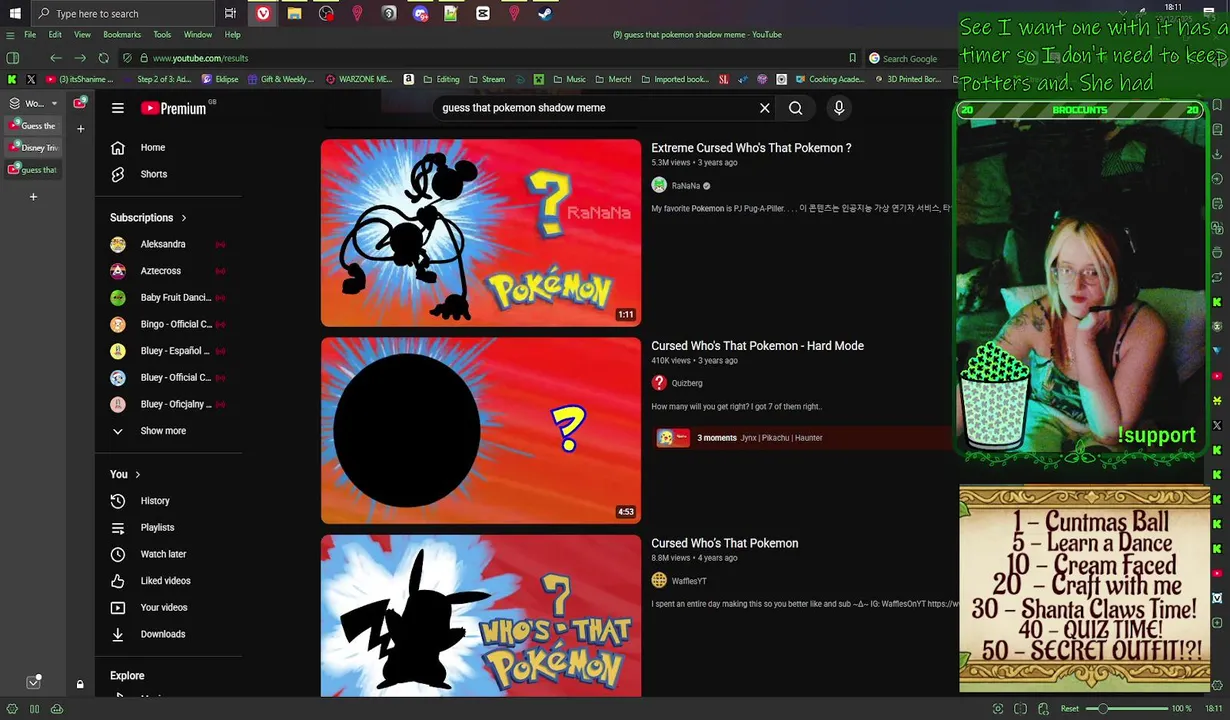Open the Bingo - Official Channel subscription
The height and width of the screenshot is (720, 1230).
(x=169, y=324)
